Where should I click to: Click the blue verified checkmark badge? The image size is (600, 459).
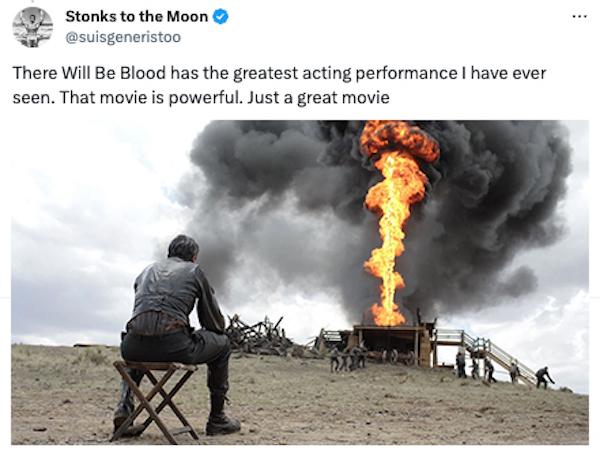tap(220, 17)
